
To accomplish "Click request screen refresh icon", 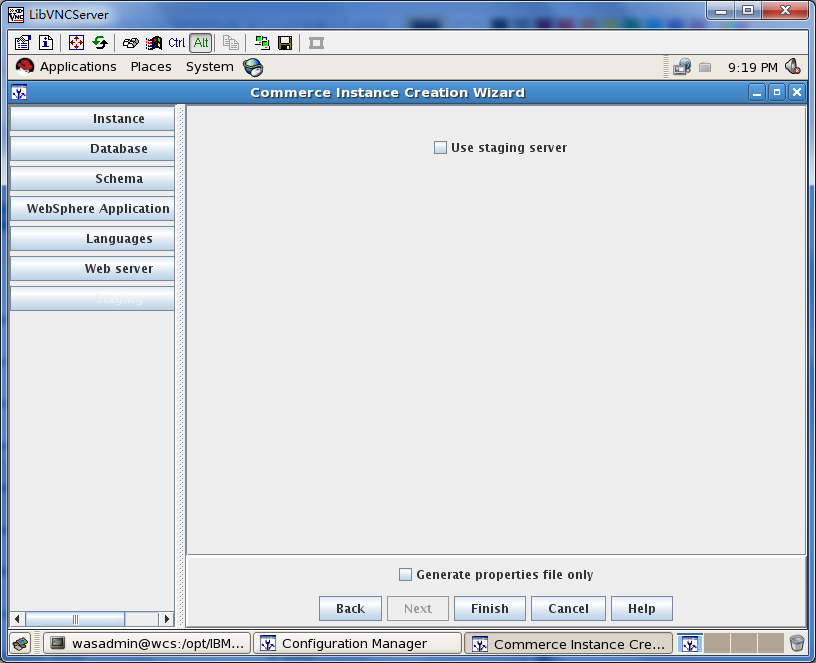I will [100, 43].
